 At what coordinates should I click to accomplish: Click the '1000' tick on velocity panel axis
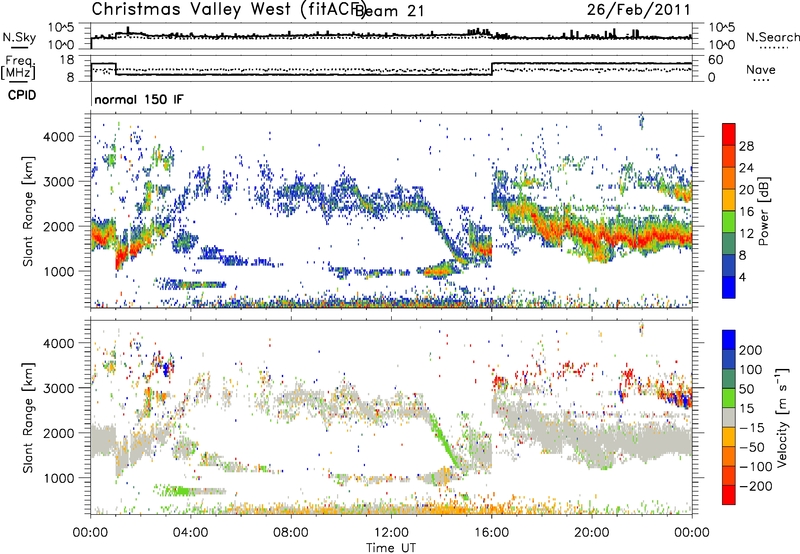[61, 478]
